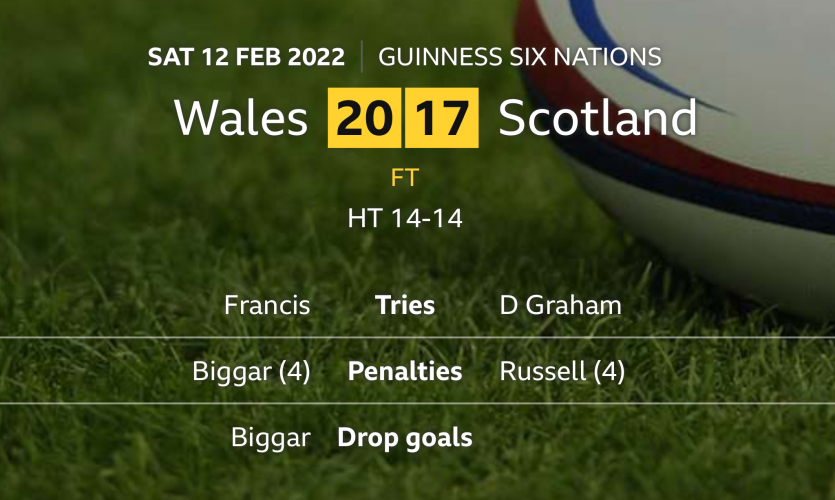Click Biggar in the Drop goals row
835x500 pixels.
click(270, 438)
